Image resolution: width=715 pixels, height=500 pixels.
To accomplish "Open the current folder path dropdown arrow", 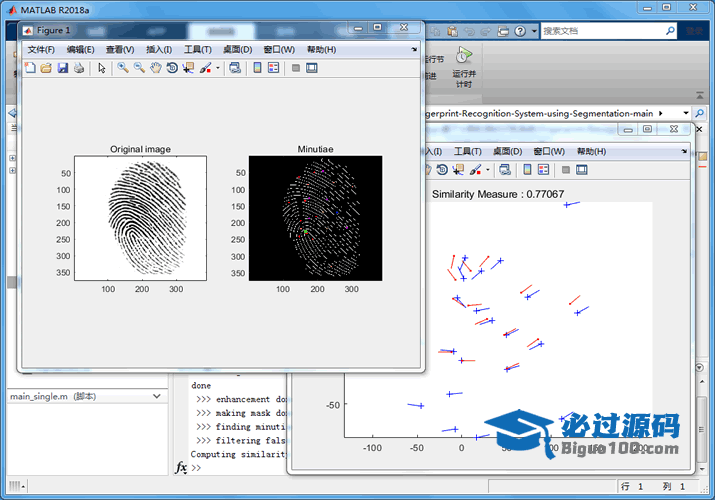I will (686, 114).
